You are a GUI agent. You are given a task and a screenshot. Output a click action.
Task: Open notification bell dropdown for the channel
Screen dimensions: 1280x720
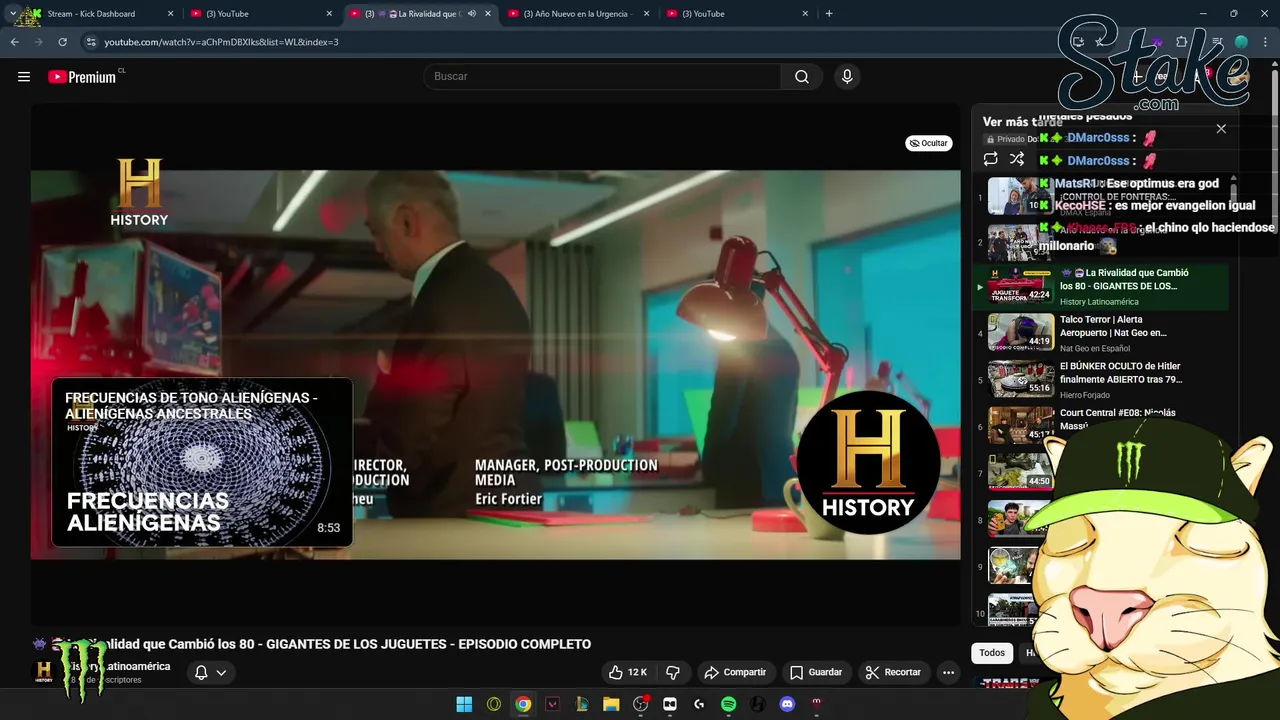pos(210,672)
